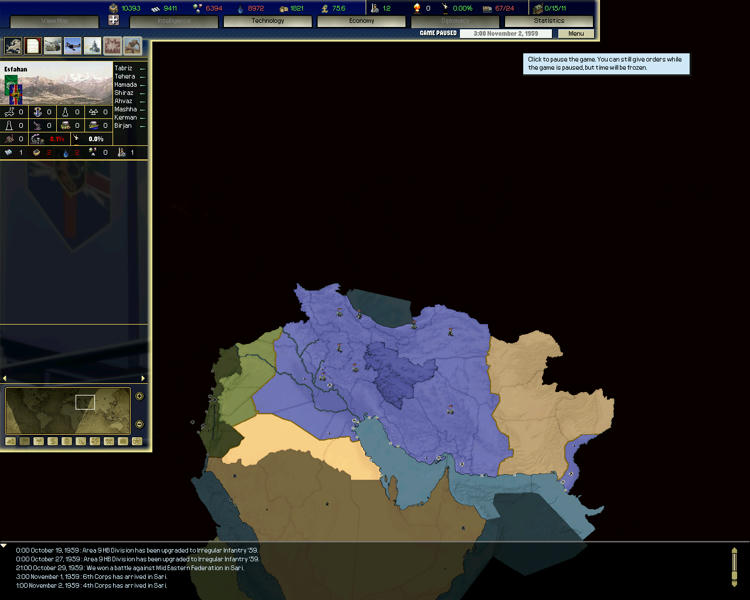This screenshot has height=600, width=750.
Task: Click the flag shield in Esfahan panel
Action: [13, 91]
